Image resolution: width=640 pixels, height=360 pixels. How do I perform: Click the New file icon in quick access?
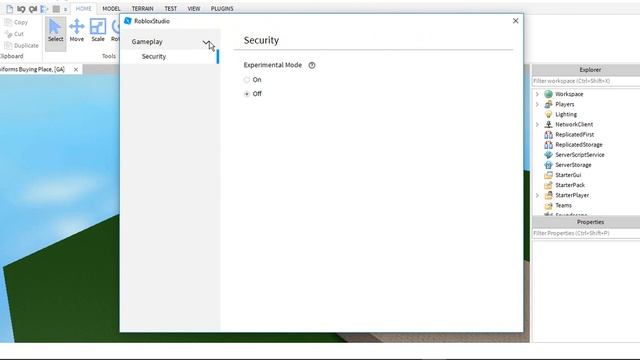point(9,9)
